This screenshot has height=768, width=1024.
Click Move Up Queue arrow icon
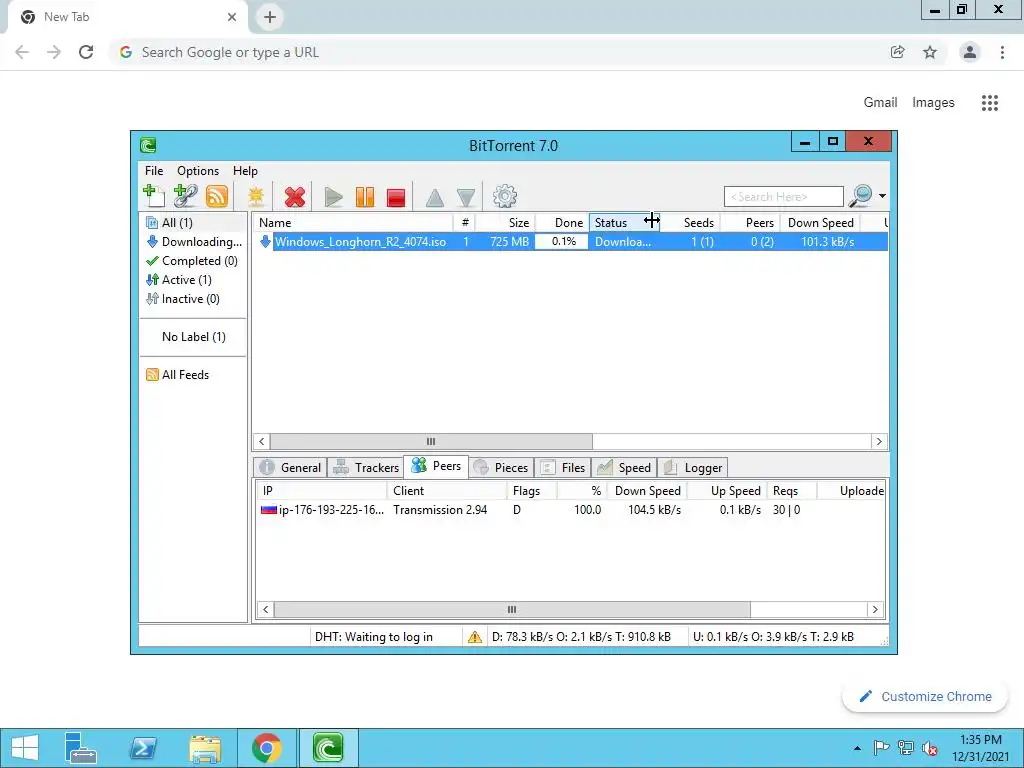434,197
